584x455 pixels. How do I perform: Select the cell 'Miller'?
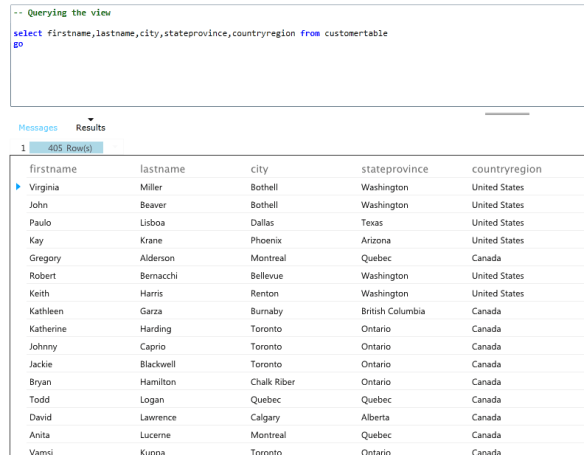coord(151,187)
